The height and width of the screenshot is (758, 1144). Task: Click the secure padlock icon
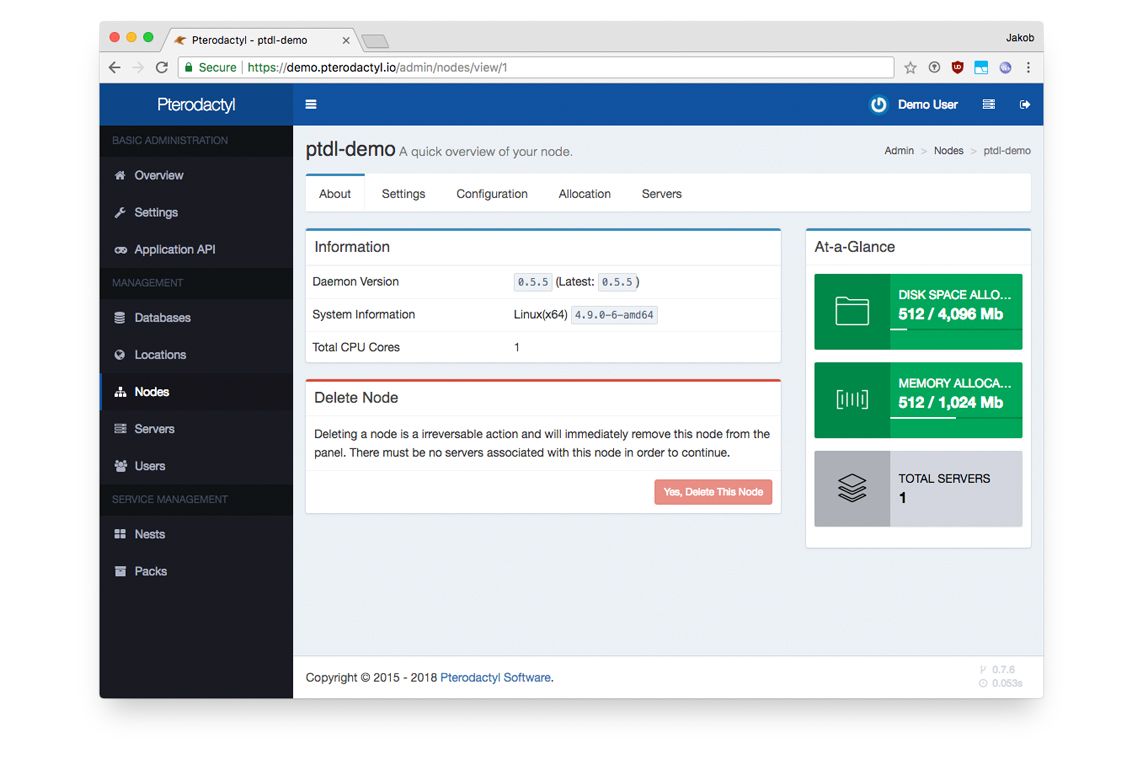click(188, 67)
